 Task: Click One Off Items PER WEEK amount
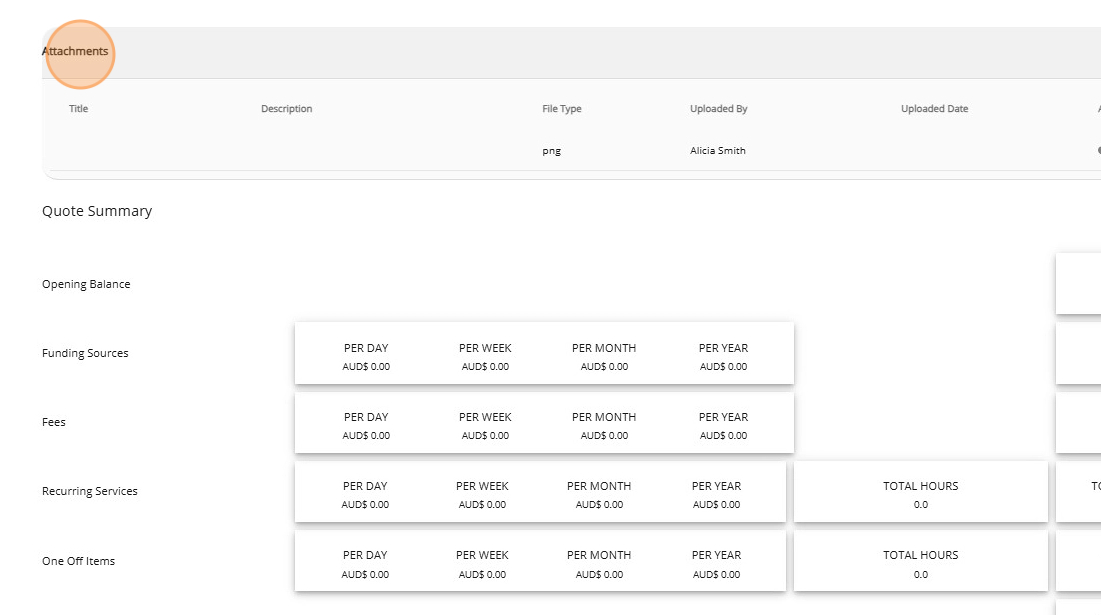coord(482,575)
